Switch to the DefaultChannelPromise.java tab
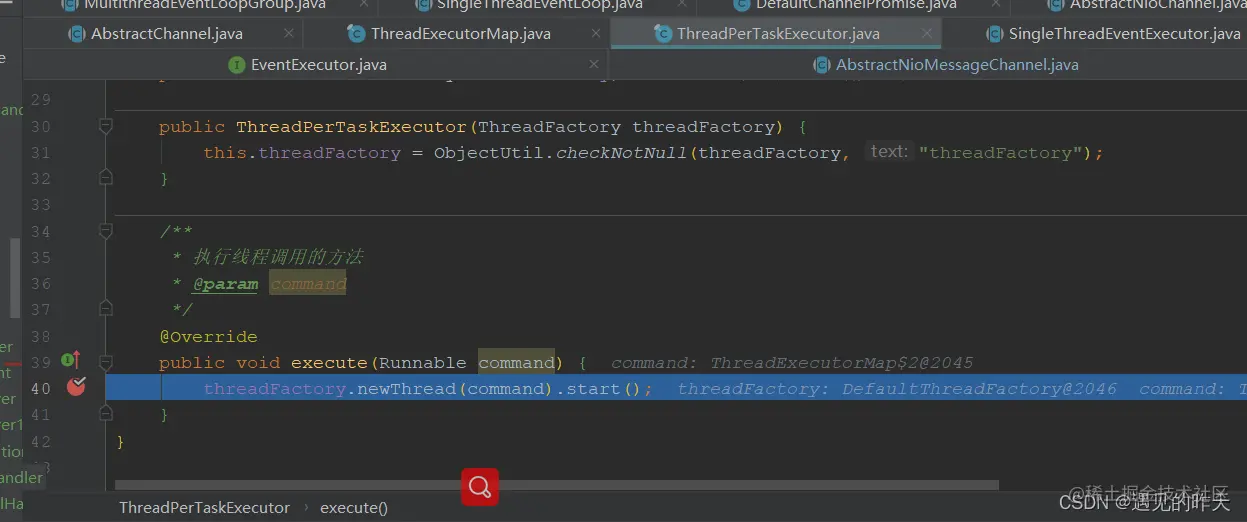Screen dimensions: 1247x522 click(x=844, y=5)
